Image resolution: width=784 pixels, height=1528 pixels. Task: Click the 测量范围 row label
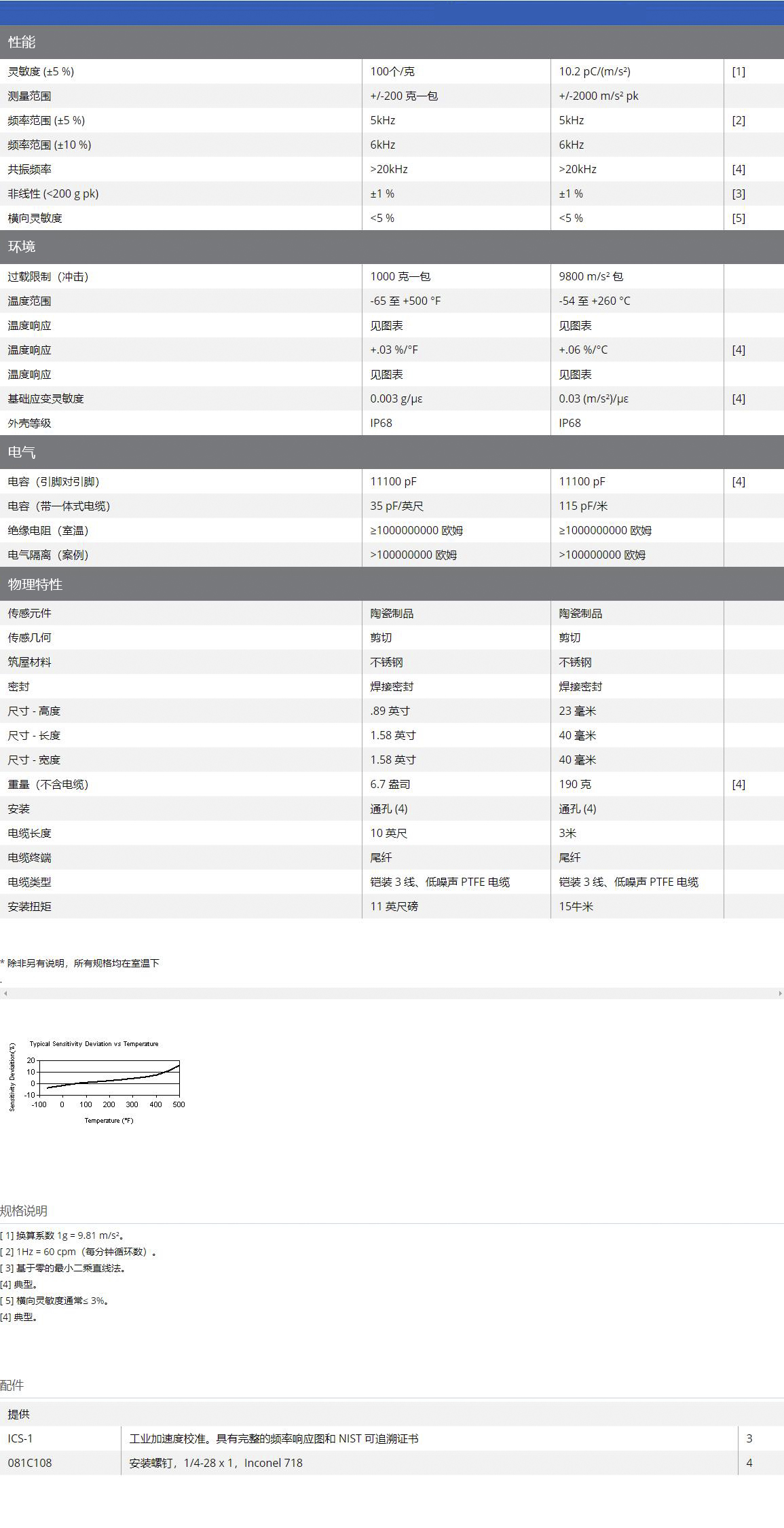pyautogui.click(x=29, y=96)
